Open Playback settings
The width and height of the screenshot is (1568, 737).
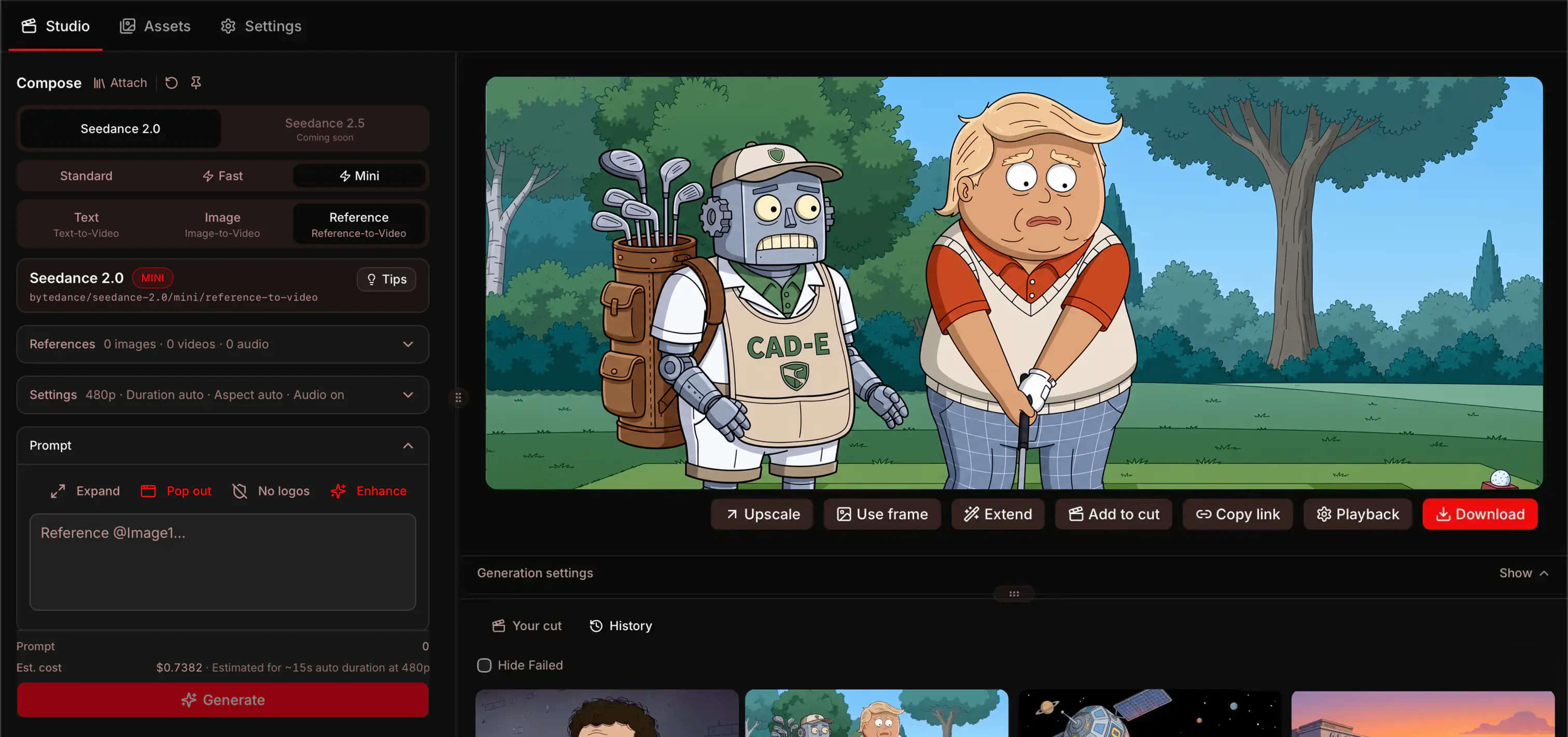[x=1358, y=514]
